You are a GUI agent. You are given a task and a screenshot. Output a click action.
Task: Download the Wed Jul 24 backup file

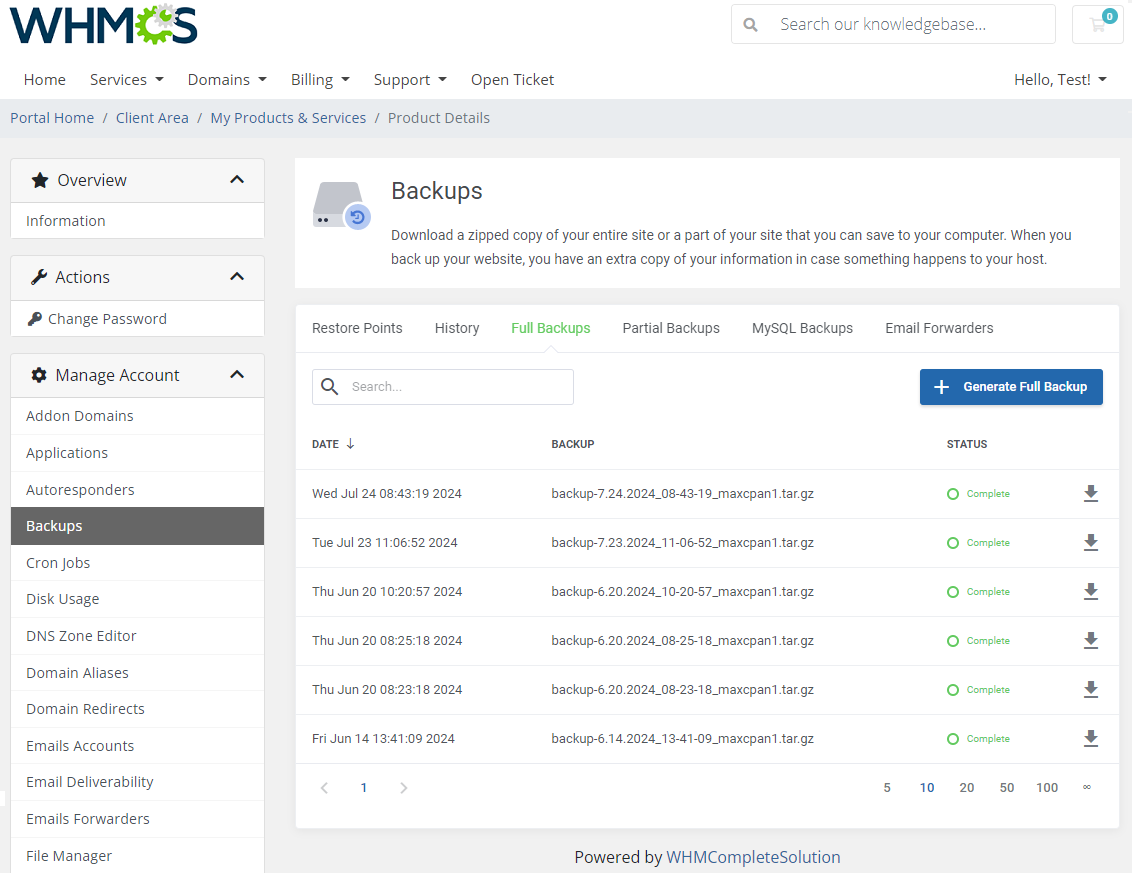click(1091, 493)
